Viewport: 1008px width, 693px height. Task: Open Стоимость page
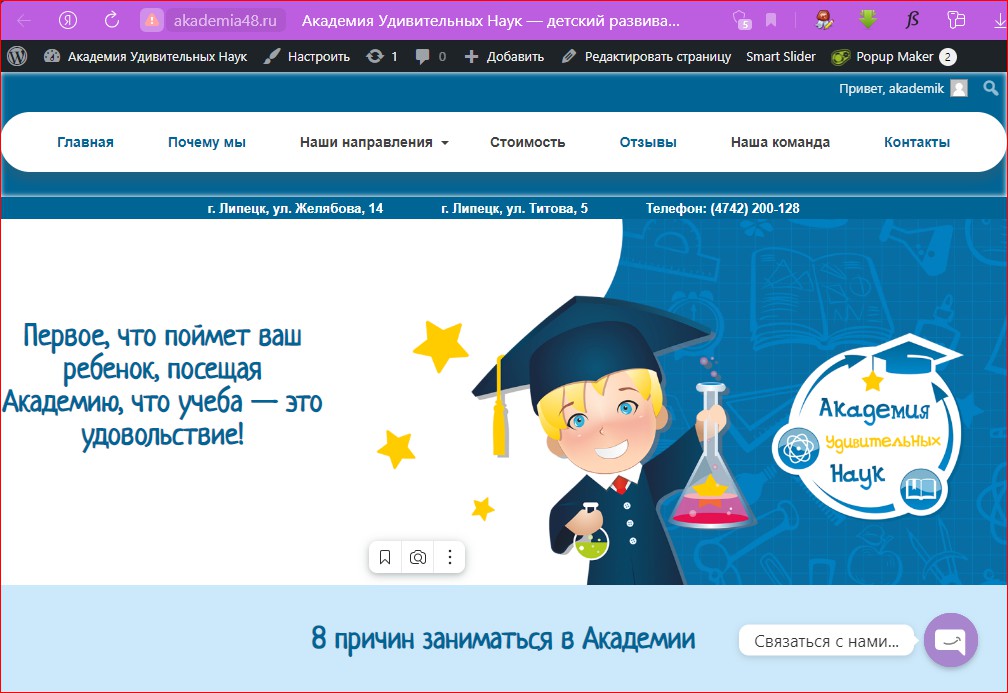pyautogui.click(x=528, y=142)
